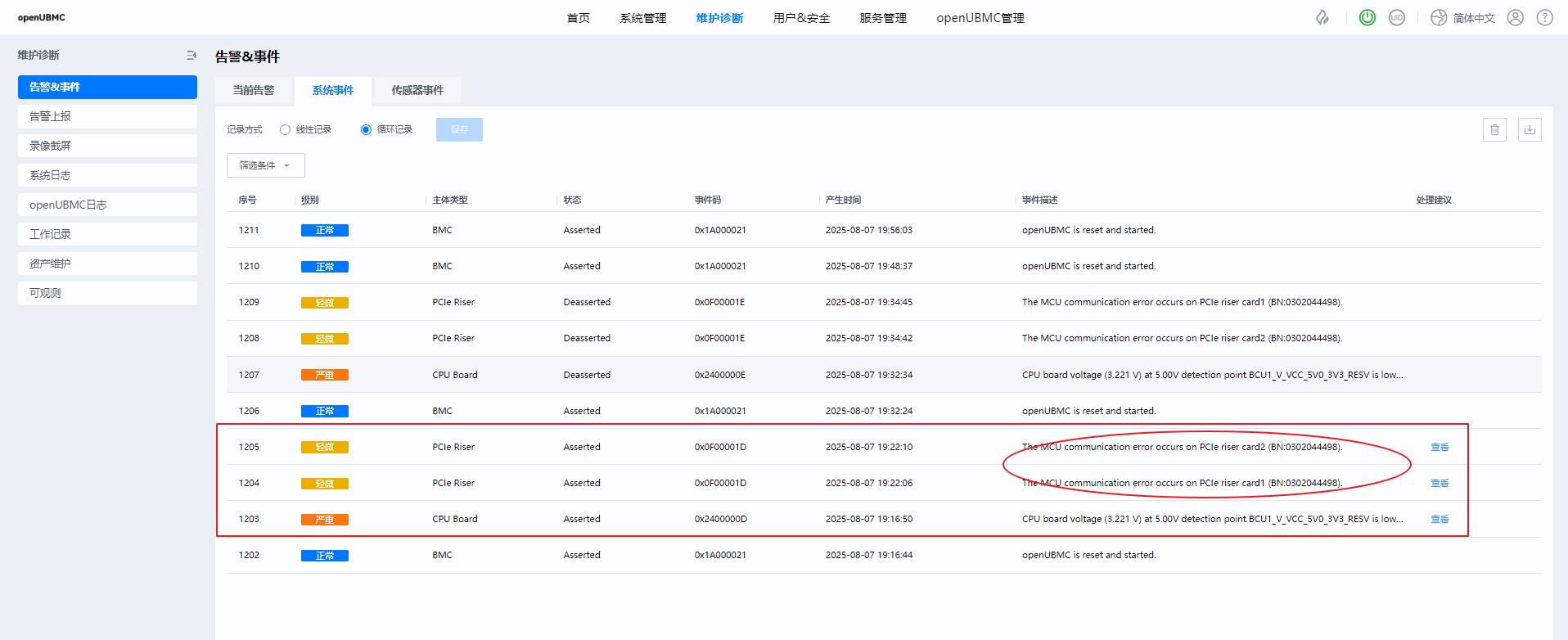Image resolution: width=1568 pixels, height=640 pixels.
Task: Click timestamp 2025-08-07 19:56:03
Action: coord(869,230)
